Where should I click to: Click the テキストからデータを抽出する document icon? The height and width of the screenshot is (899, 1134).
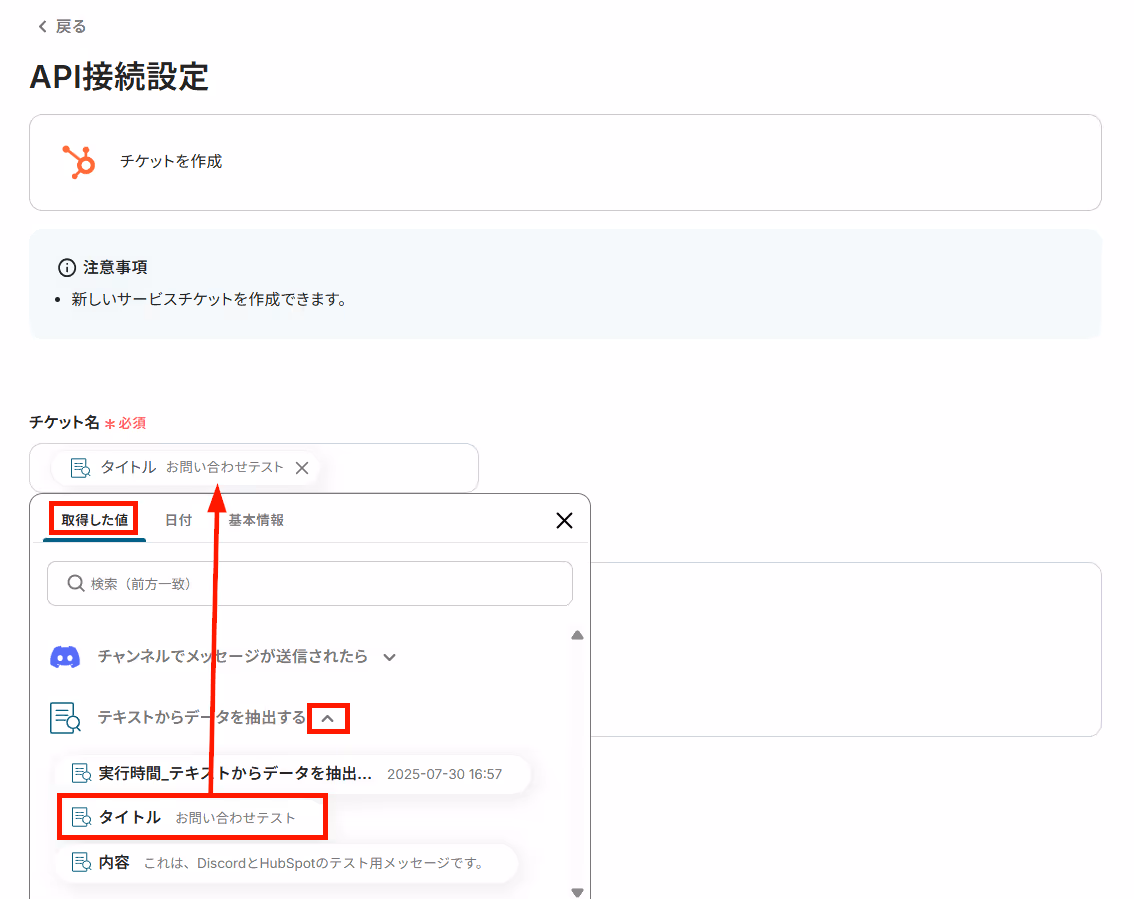point(65,717)
